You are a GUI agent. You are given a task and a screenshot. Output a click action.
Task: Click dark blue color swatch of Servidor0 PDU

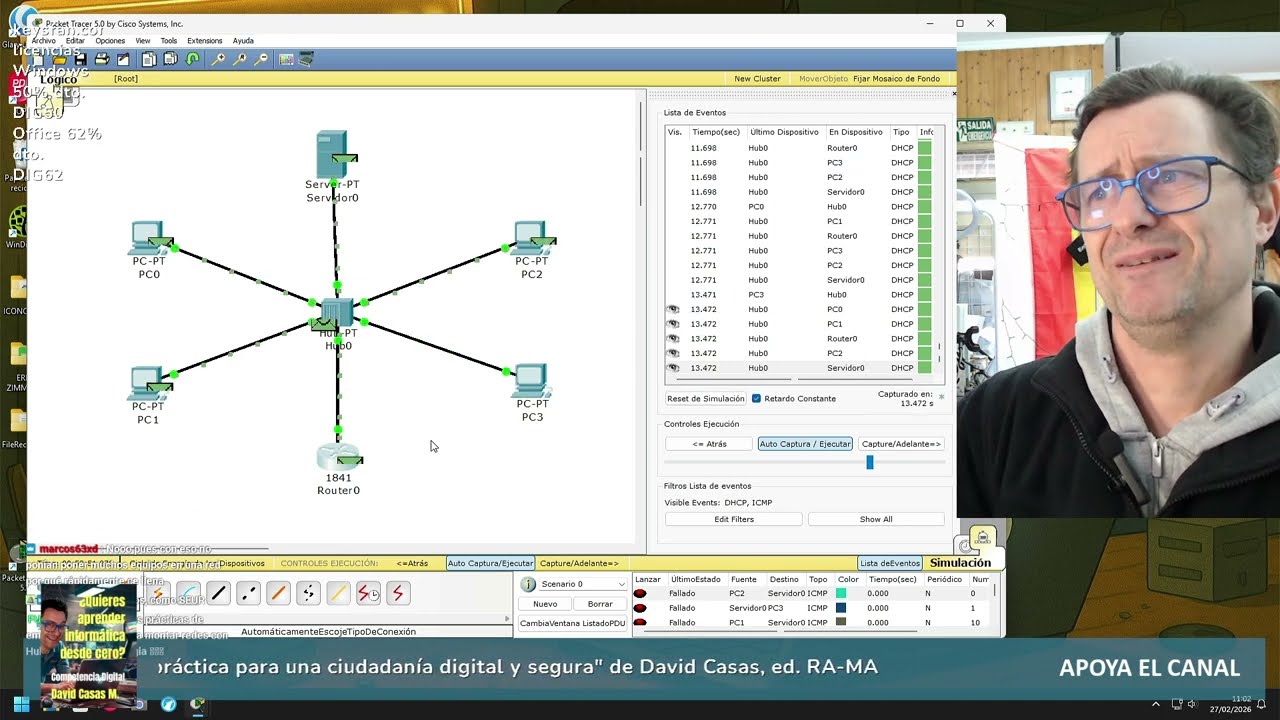(842, 608)
